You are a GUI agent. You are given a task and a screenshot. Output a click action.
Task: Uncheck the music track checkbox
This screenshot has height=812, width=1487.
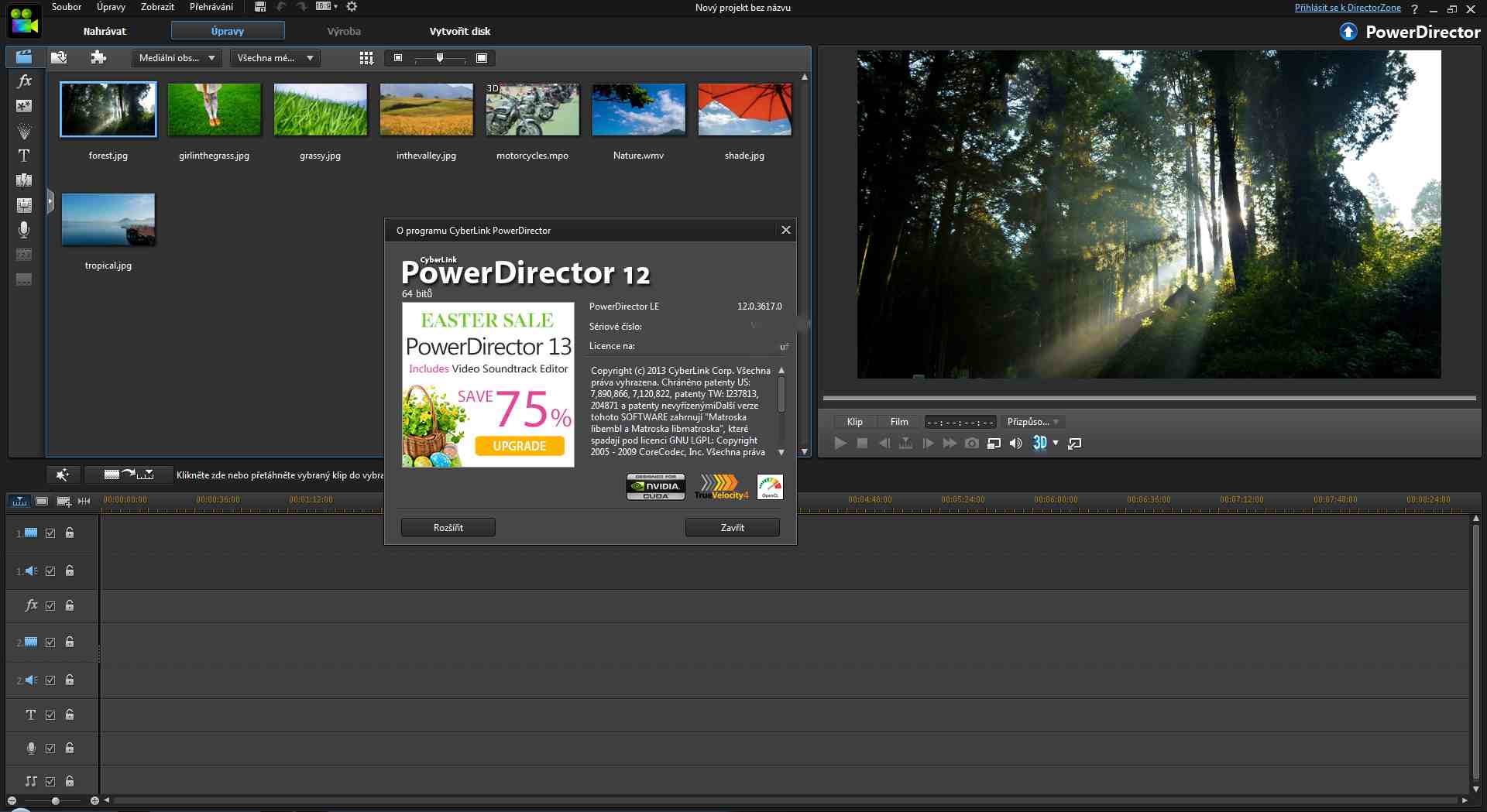tap(50, 782)
